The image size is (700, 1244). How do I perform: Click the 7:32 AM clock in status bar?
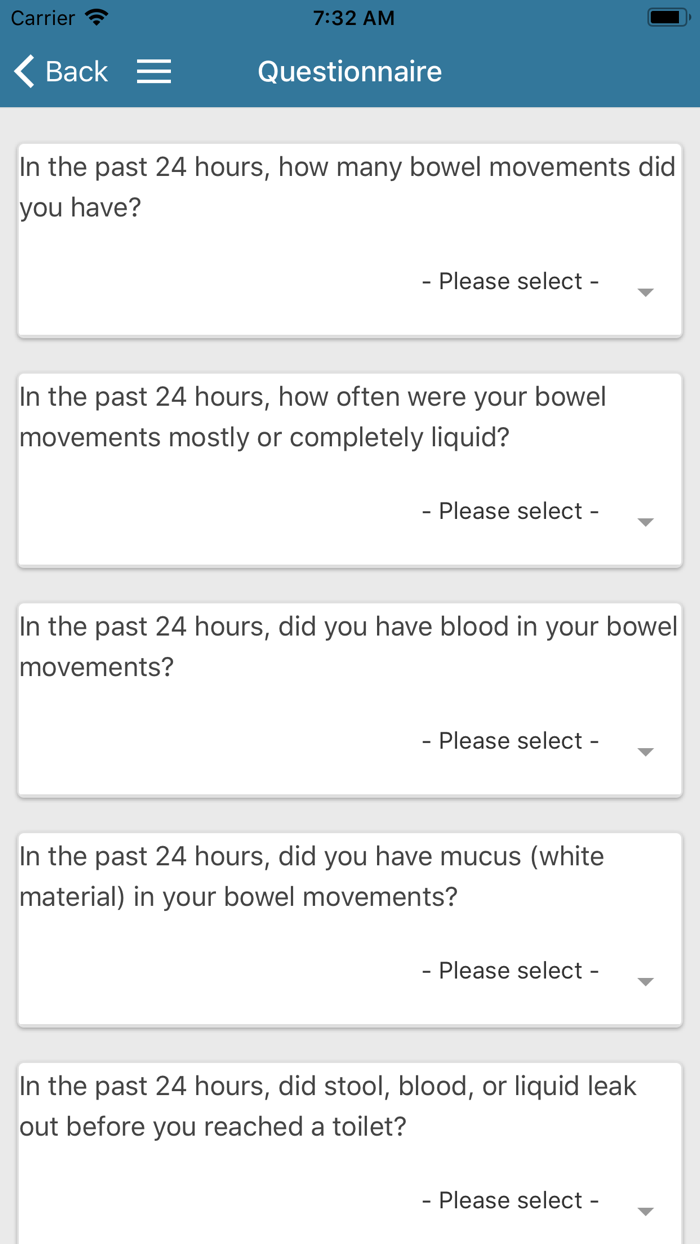(x=353, y=18)
